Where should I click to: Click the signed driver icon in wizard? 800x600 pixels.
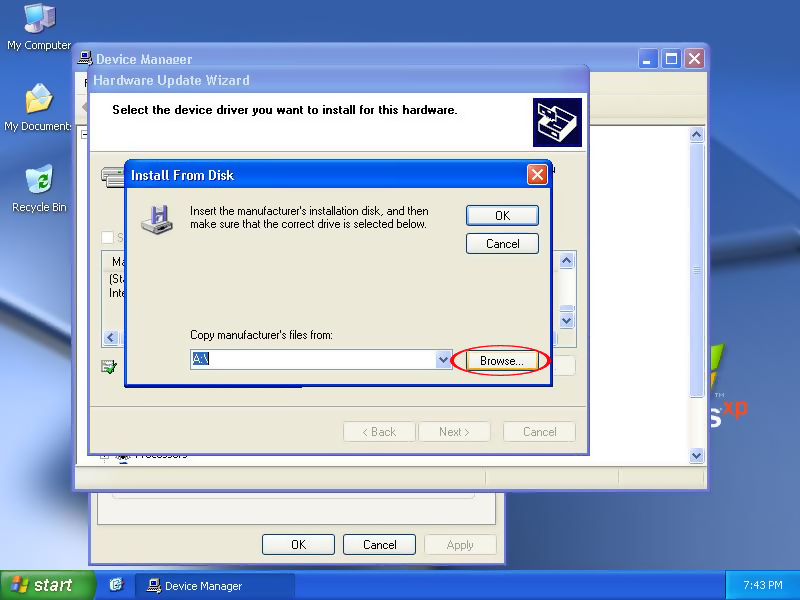pos(109,366)
